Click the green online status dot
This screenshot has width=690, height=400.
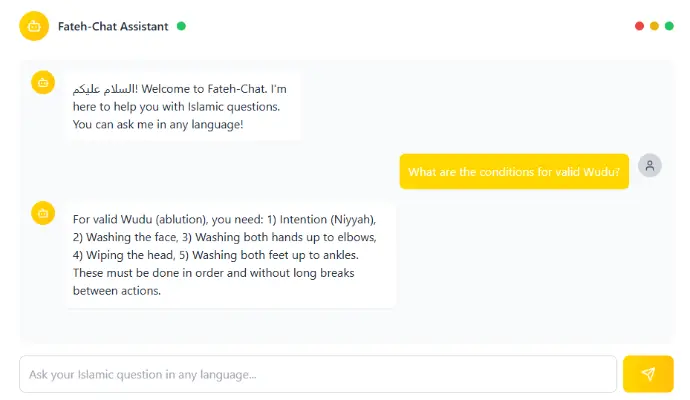(181, 26)
